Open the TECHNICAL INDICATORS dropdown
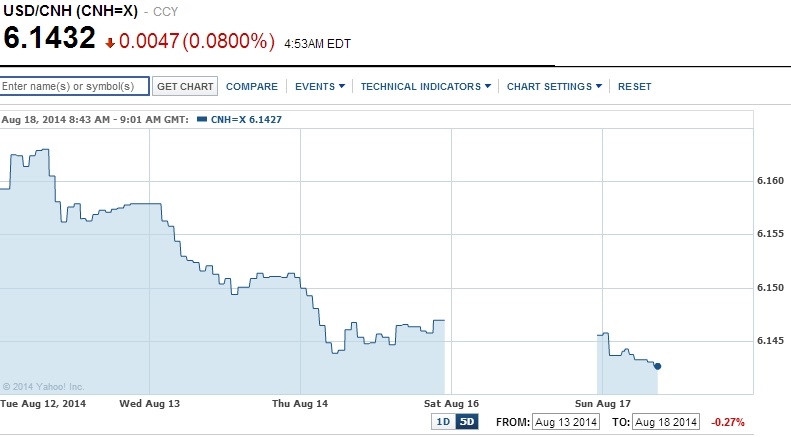The height and width of the screenshot is (437, 791). tap(425, 87)
